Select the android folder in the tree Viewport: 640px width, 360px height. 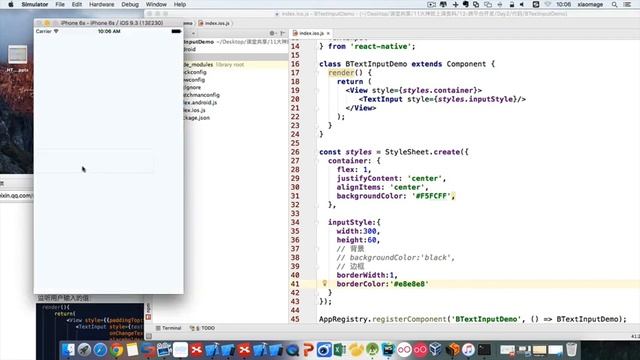pyautogui.click(x=190, y=49)
